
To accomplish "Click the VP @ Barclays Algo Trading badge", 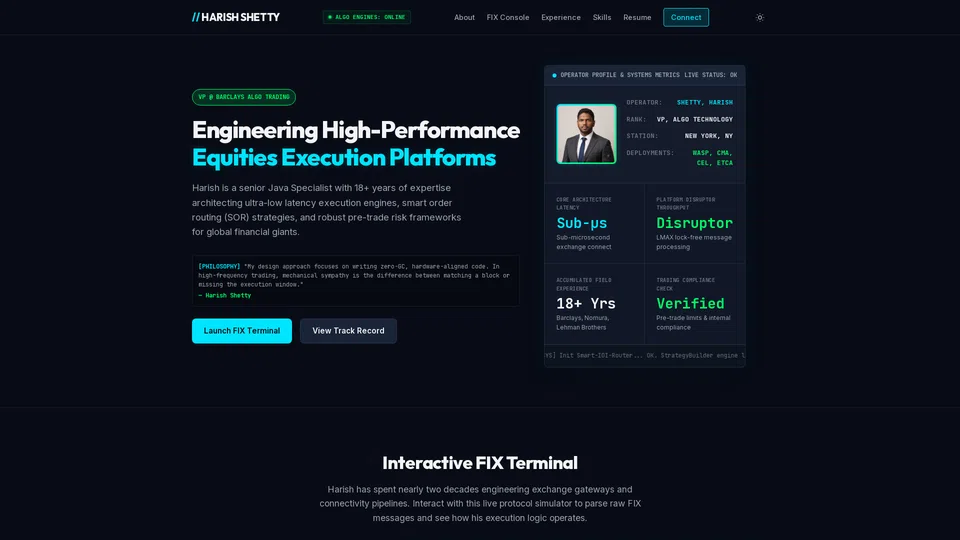I will click(x=244, y=97).
